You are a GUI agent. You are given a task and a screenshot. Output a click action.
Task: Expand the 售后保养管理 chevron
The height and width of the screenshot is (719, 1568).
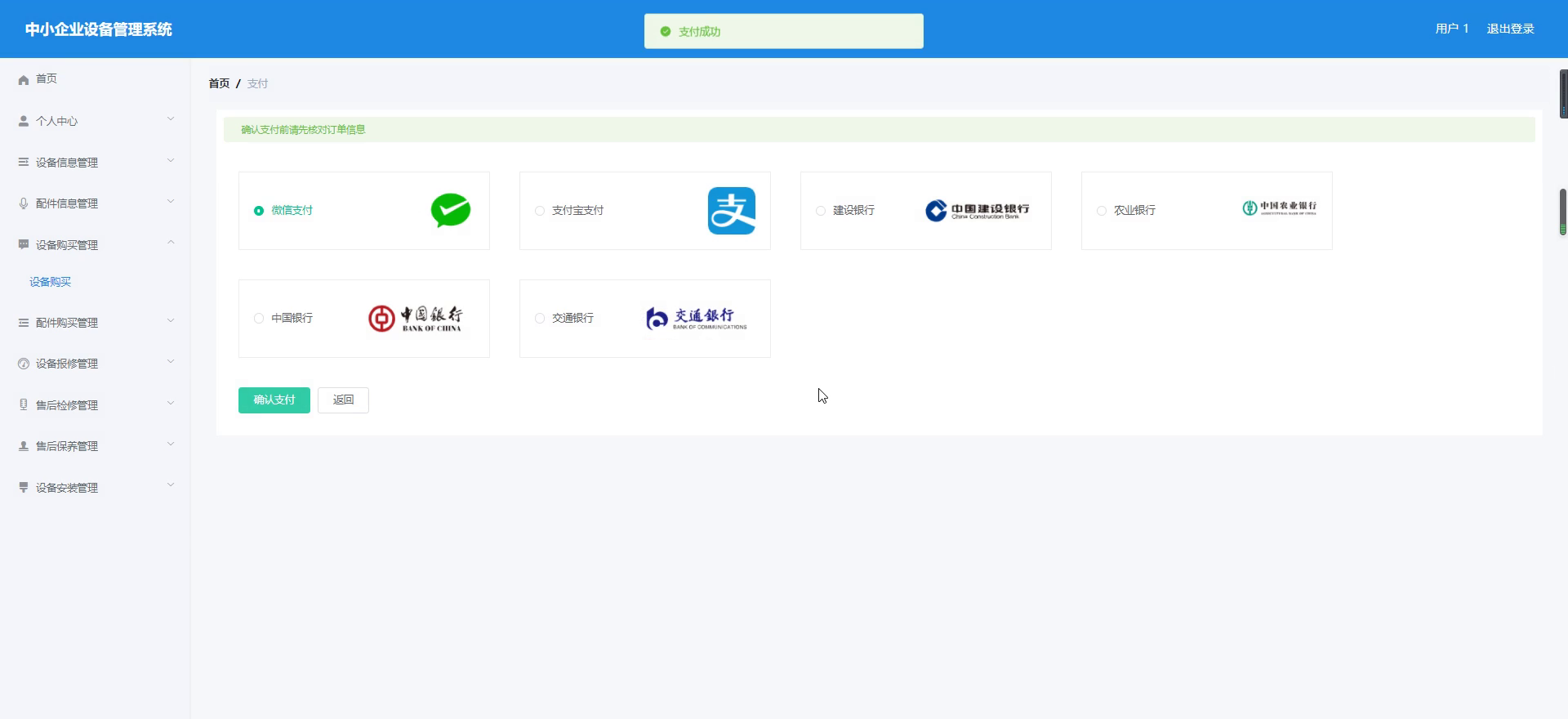[x=171, y=444]
